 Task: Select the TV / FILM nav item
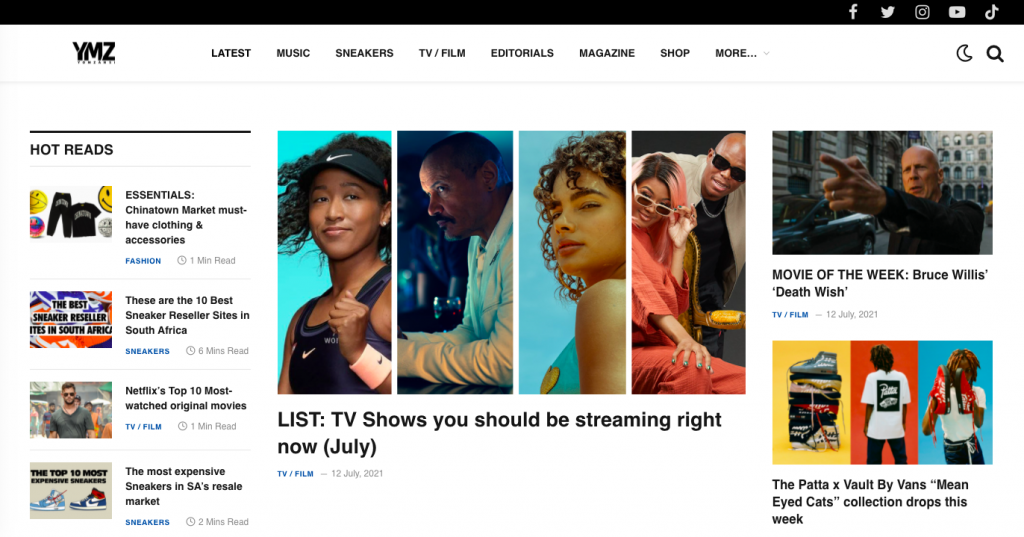(442, 53)
